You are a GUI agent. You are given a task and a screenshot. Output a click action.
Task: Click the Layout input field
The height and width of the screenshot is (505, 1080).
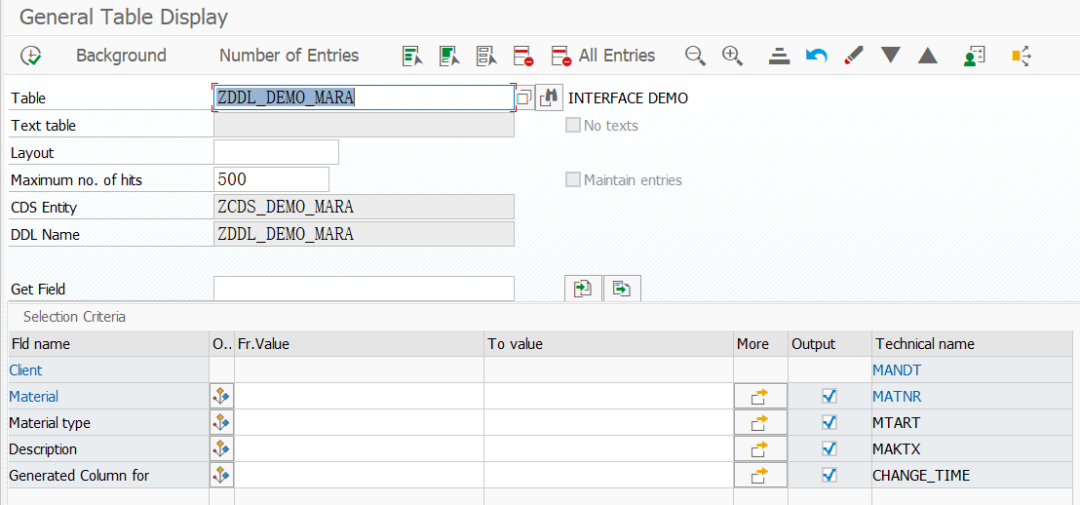[x=276, y=152]
